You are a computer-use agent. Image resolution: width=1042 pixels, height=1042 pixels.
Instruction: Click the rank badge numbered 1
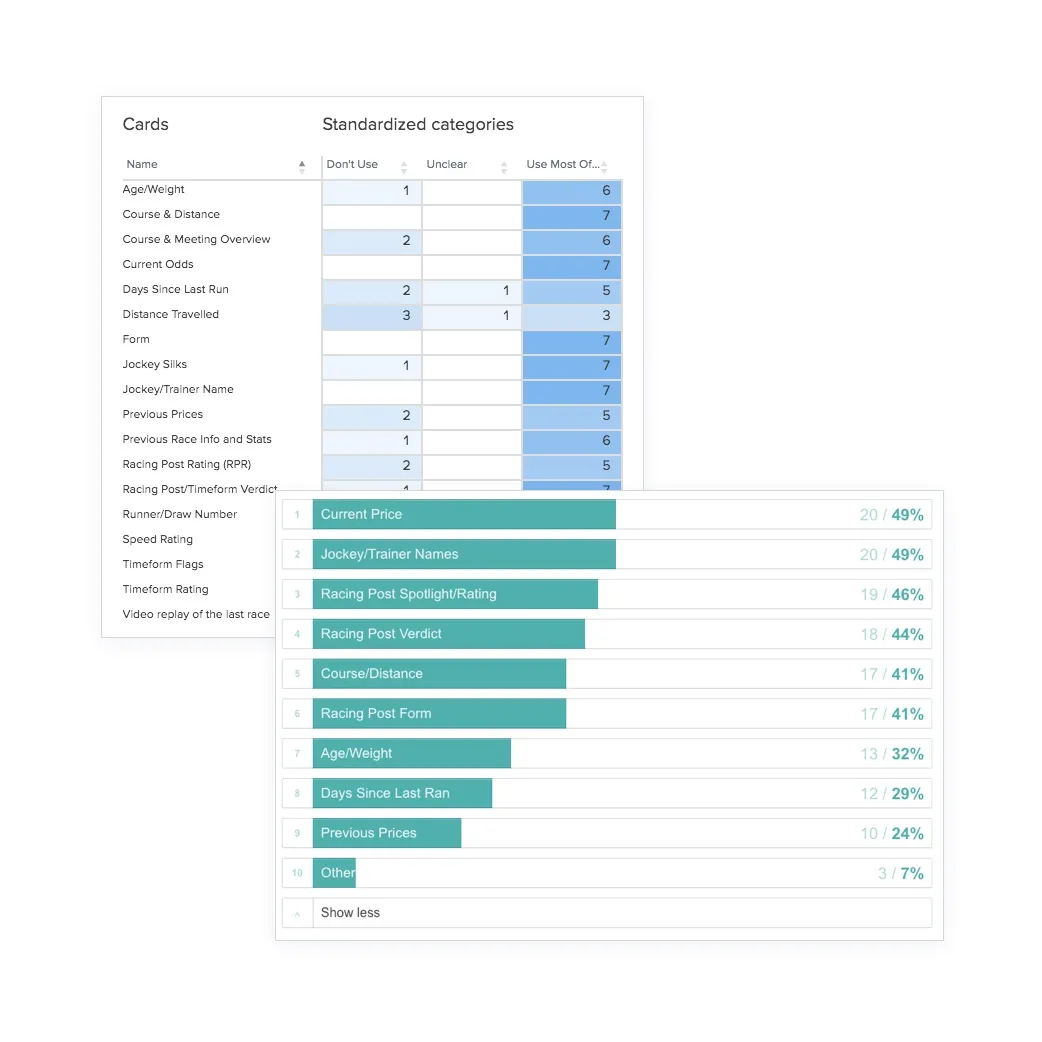click(x=297, y=514)
